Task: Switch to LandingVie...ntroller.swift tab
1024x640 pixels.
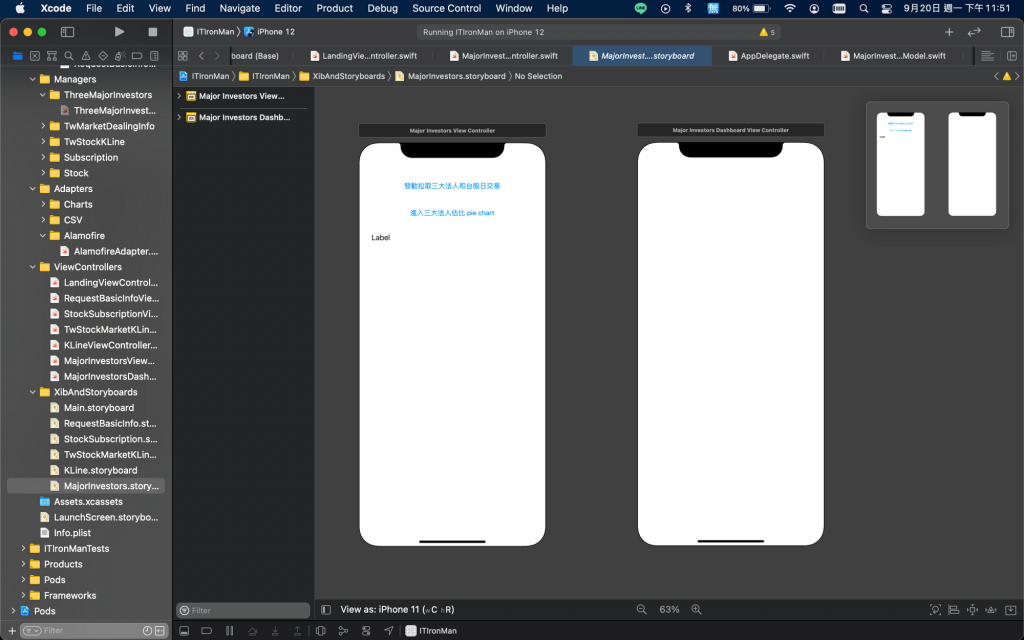Action: (363, 56)
